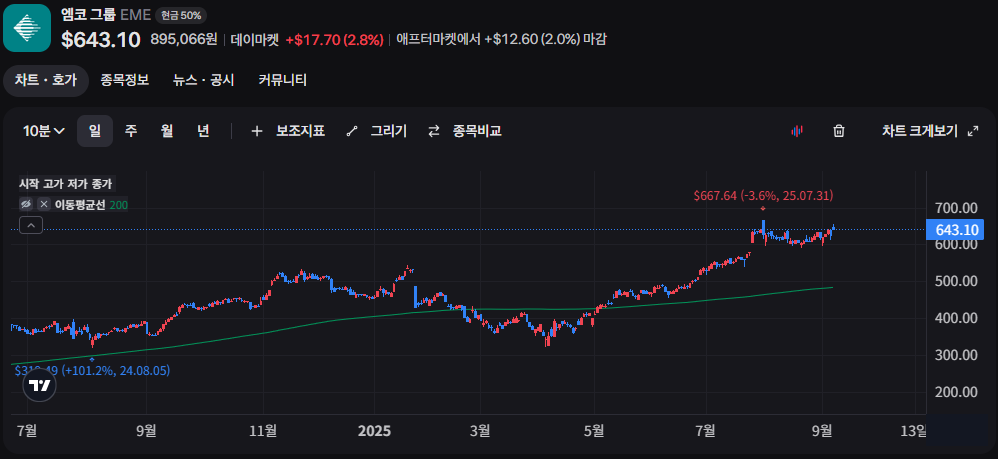The width and height of the screenshot is (998, 459).
Task: Click the trash can delete icon
Action: (839, 131)
